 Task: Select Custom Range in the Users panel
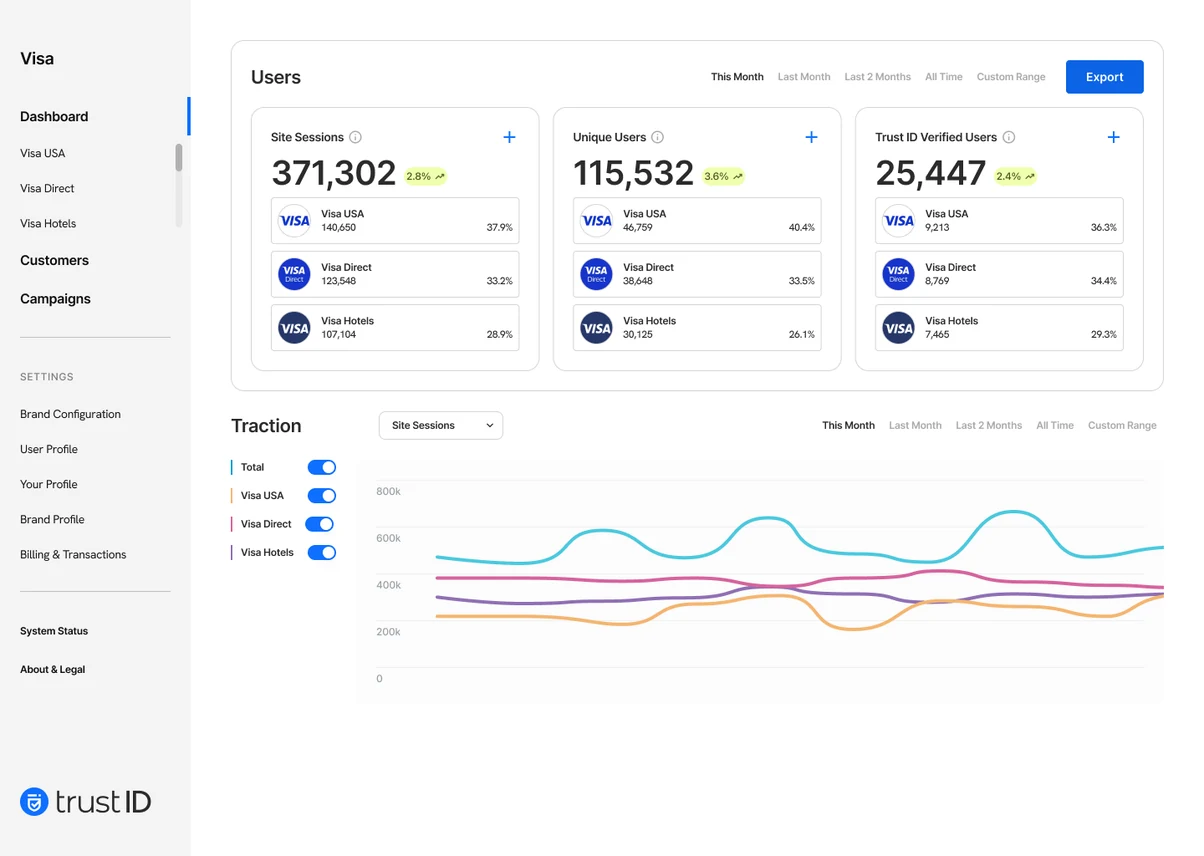click(1011, 77)
